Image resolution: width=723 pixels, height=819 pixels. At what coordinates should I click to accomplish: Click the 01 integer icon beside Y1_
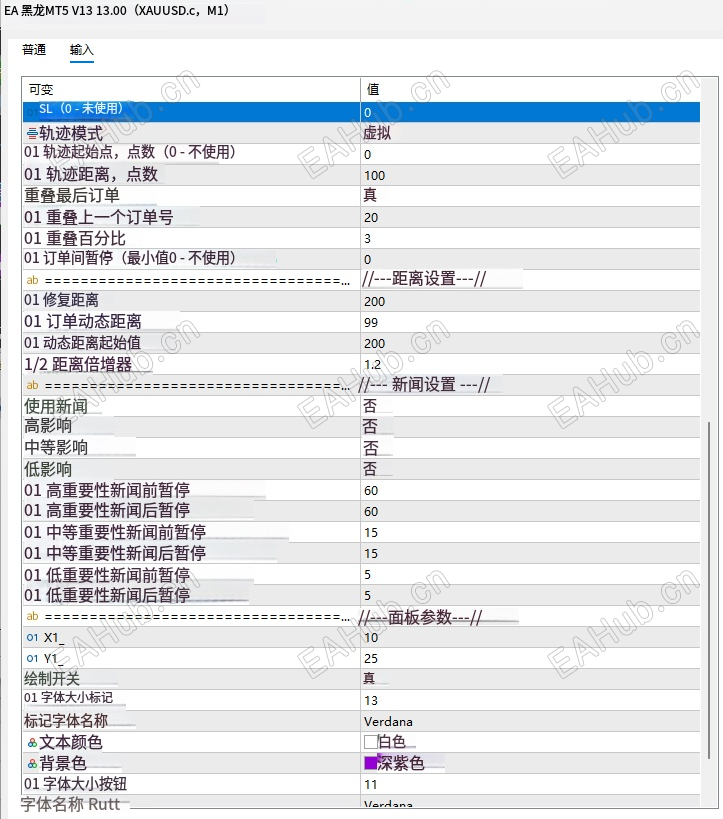[32, 658]
